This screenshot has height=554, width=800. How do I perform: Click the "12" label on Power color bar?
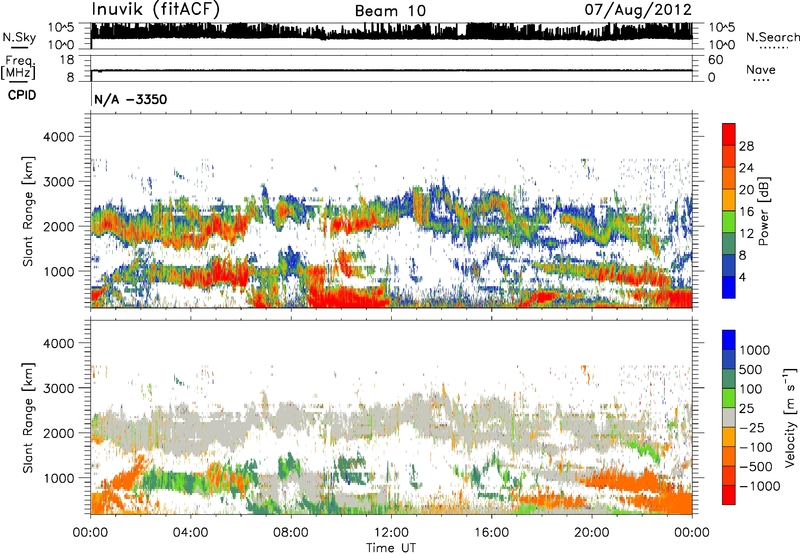[746, 234]
